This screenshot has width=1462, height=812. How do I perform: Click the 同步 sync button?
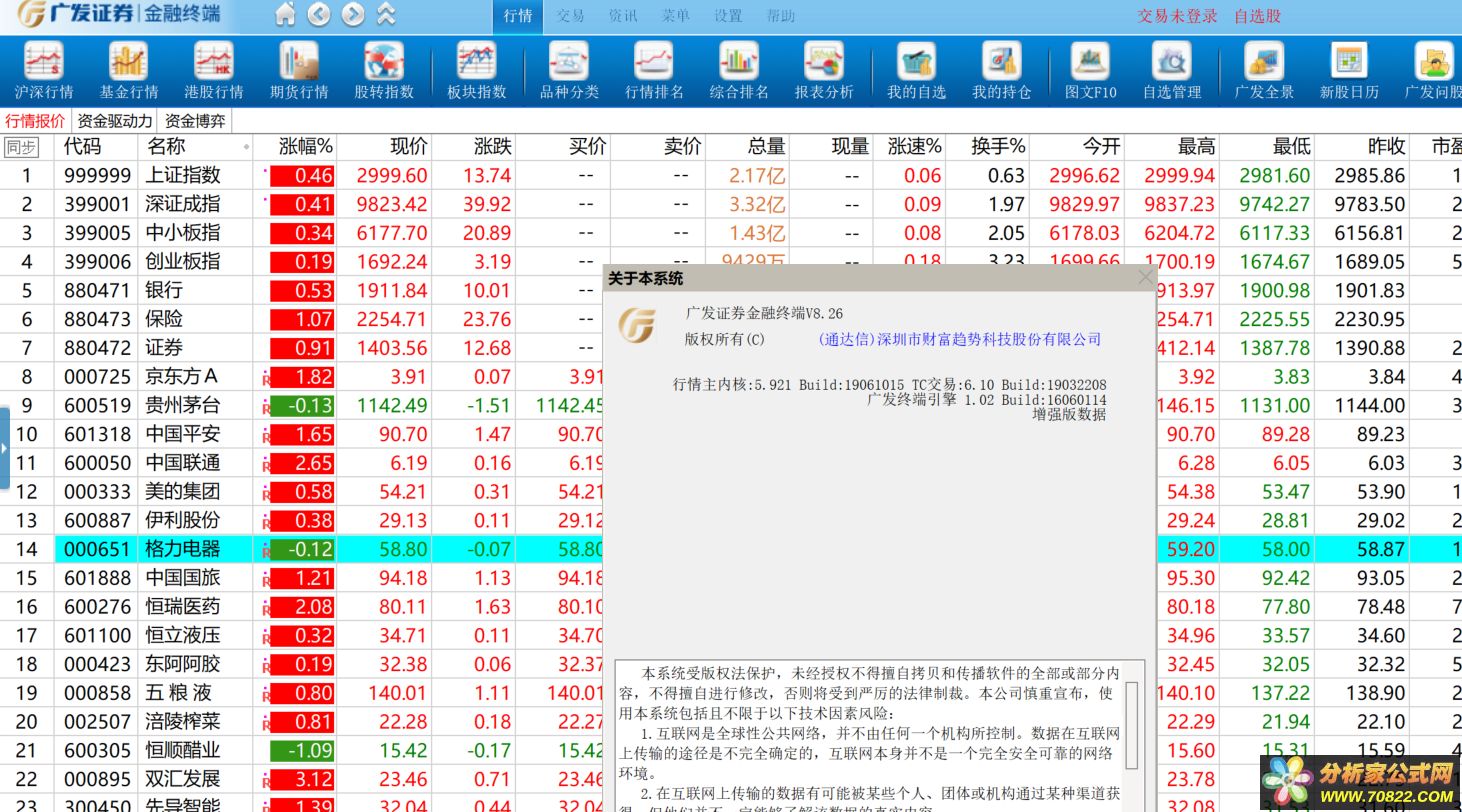point(21,147)
